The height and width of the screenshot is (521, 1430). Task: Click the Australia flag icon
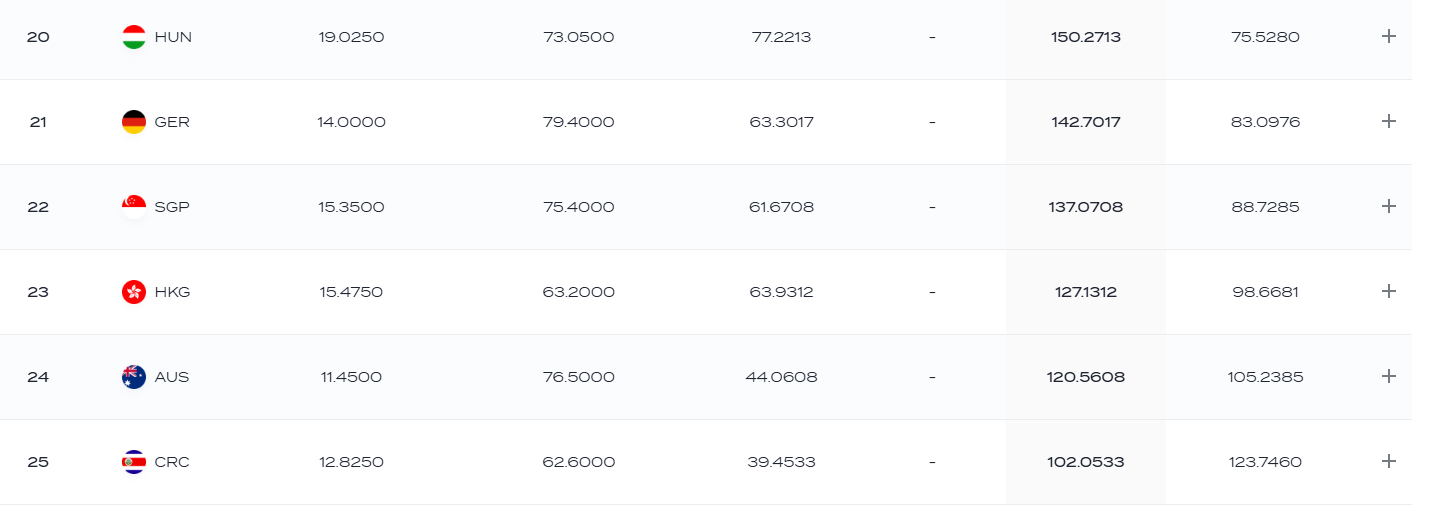[x=134, y=377]
